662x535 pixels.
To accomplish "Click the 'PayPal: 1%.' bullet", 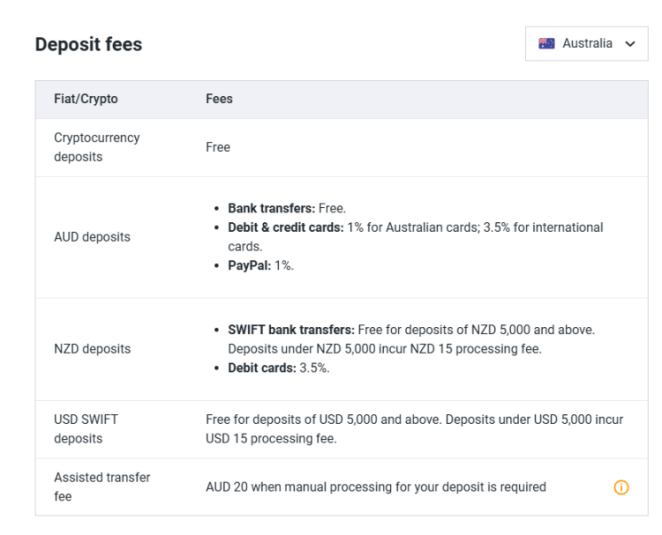I will point(260,266).
